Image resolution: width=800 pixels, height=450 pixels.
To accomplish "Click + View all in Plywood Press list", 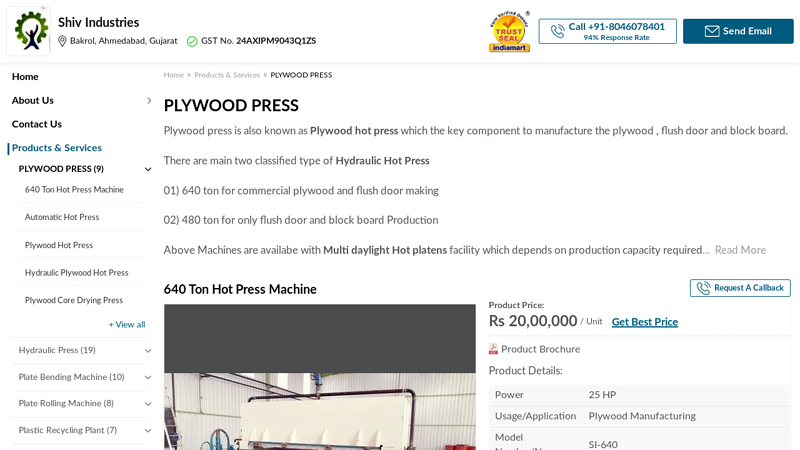I will coord(127,324).
